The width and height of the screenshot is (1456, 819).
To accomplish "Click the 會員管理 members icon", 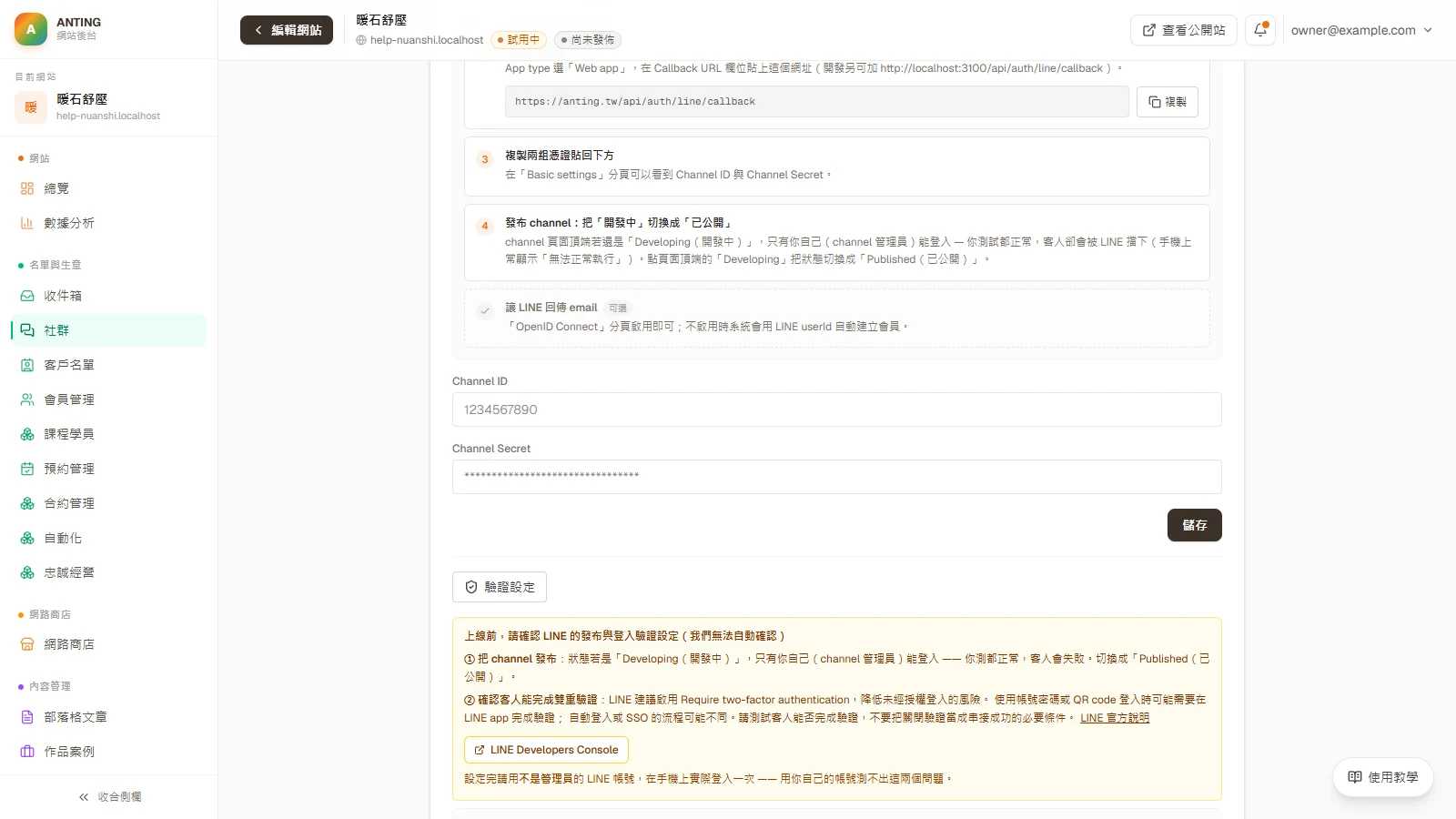I will click(x=27, y=399).
